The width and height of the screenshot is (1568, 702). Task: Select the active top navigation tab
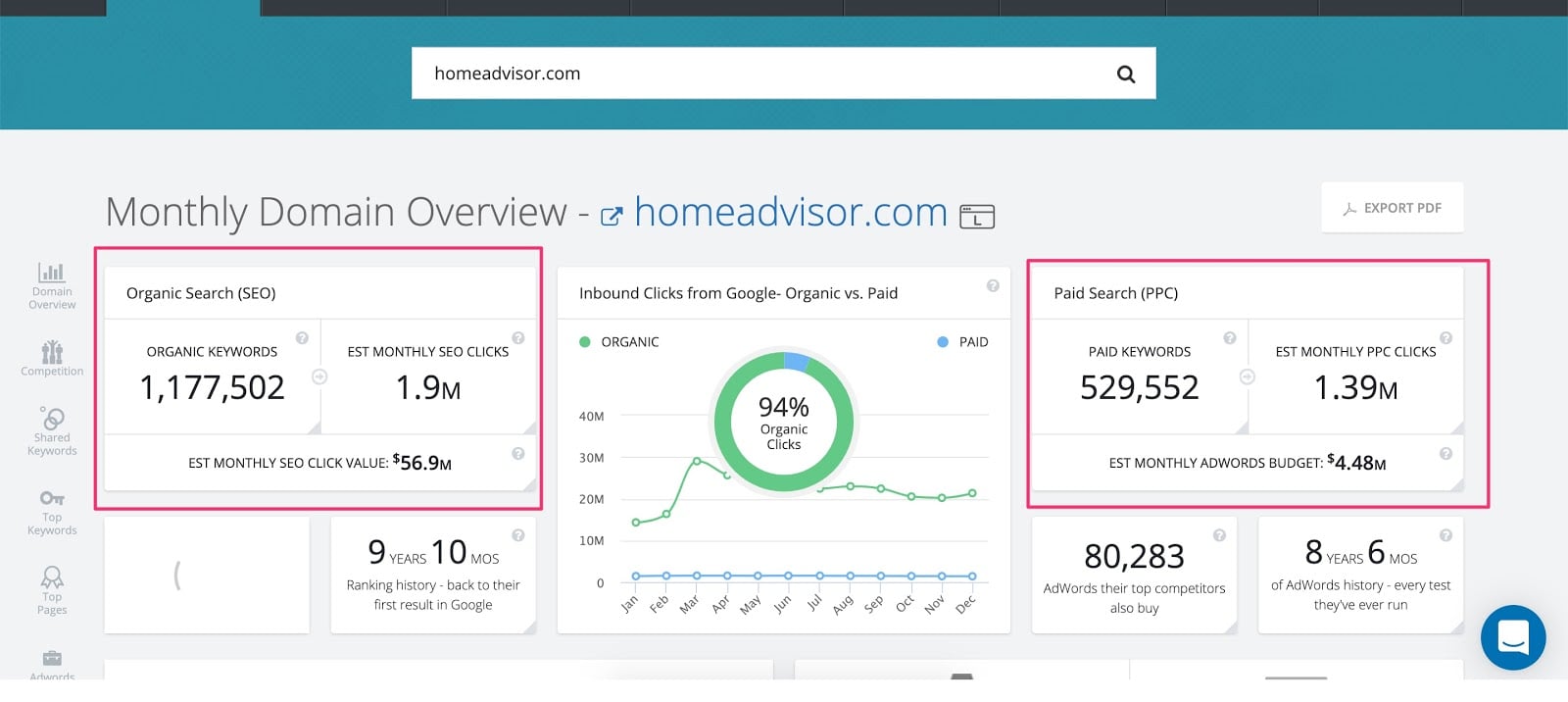coord(183,8)
